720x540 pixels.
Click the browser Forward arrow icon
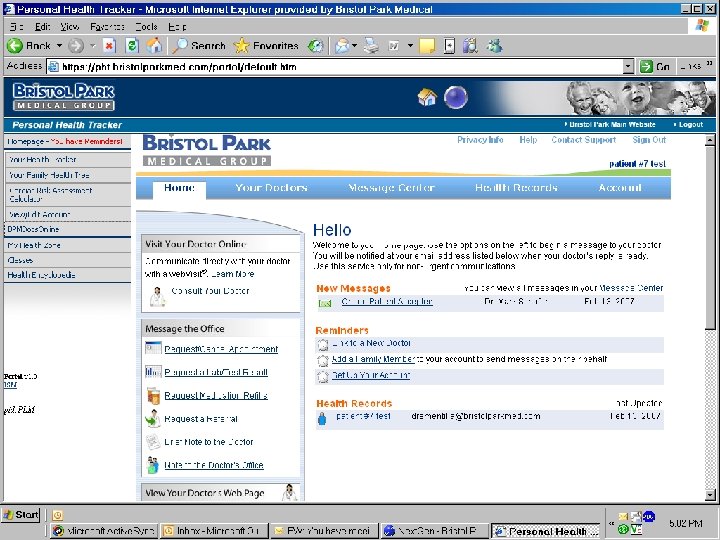click(76, 45)
